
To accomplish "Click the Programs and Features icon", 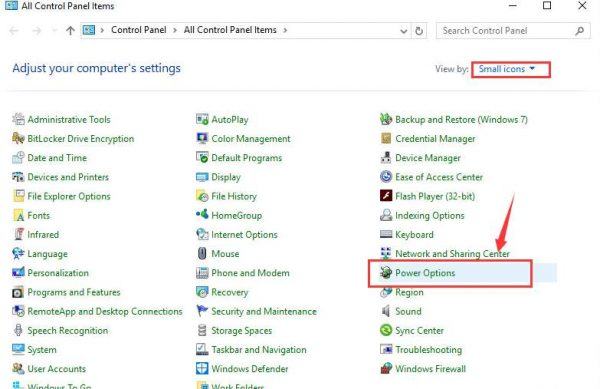I will 18,292.
